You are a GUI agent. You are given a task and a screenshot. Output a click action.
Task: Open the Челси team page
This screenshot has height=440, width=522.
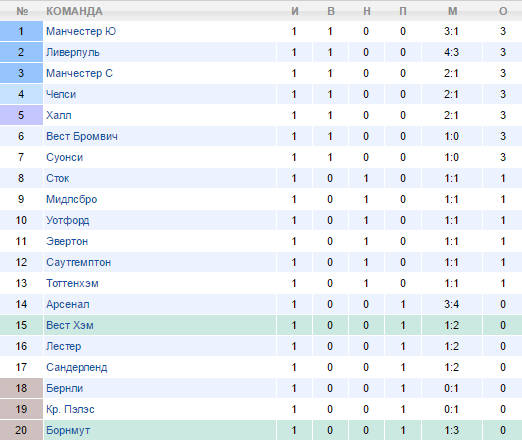coord(61,94)
